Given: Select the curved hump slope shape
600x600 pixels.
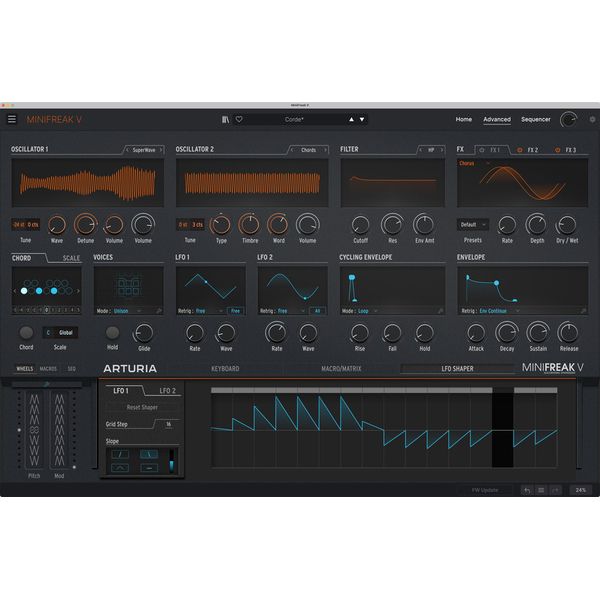Looking at the screenshot, I should 120,468.
